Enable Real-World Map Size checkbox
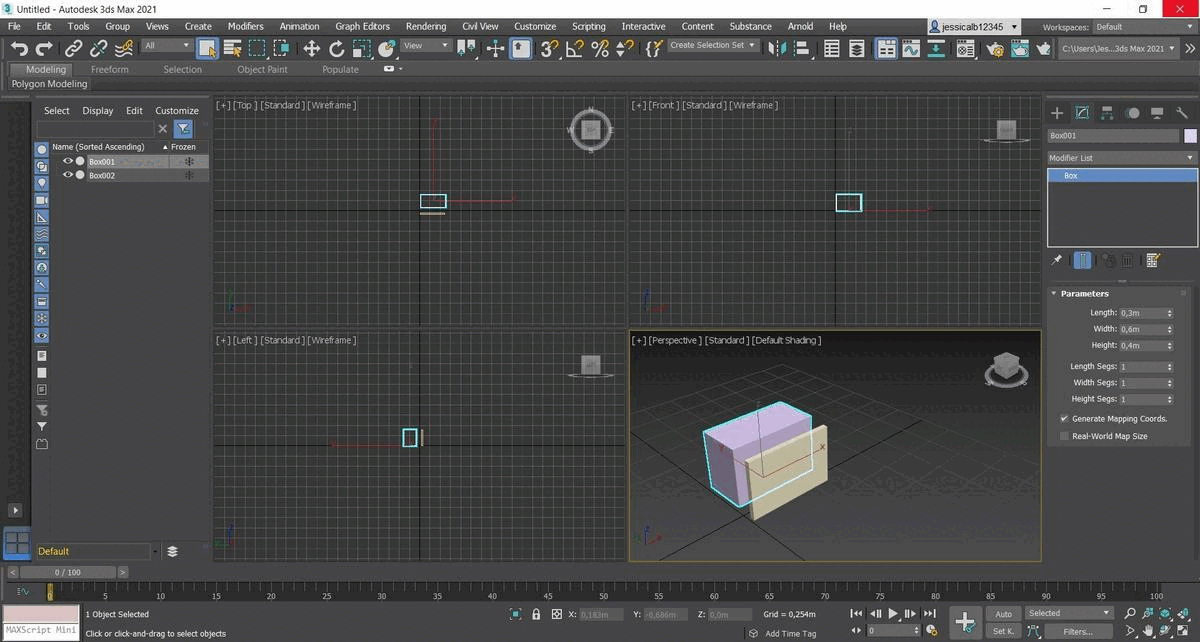Screen dimensions: 1200x642 (1063, 436)
